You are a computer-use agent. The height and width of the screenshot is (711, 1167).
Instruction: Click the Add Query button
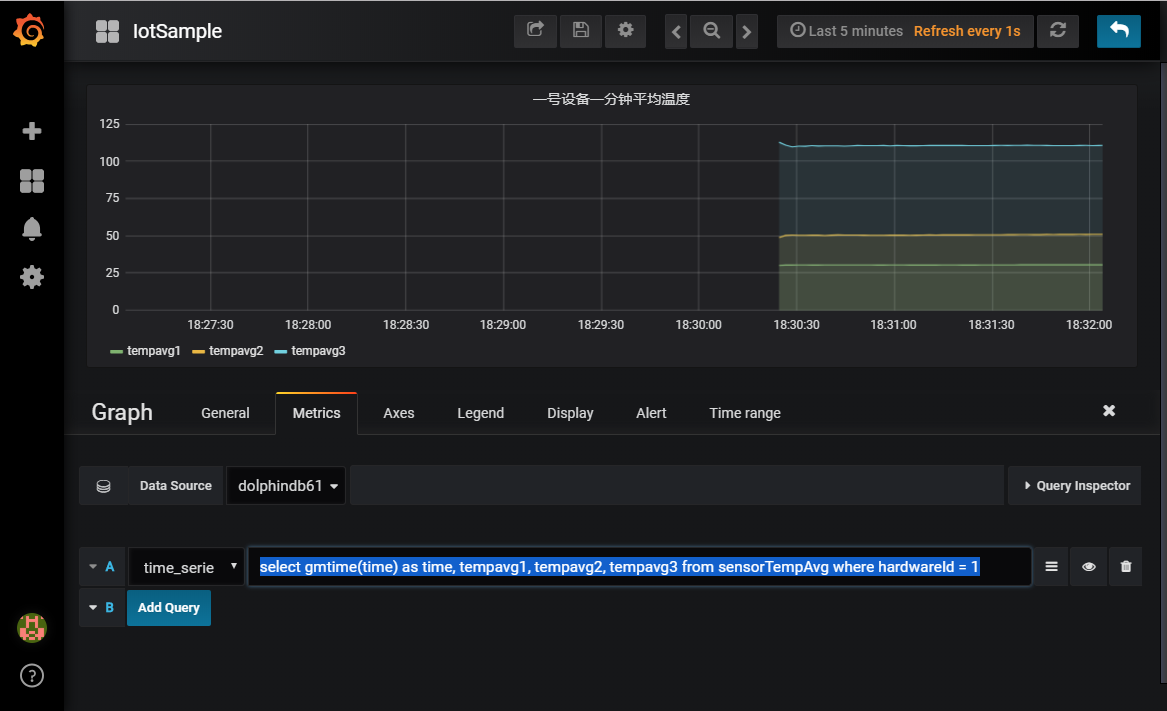[168, 608]
